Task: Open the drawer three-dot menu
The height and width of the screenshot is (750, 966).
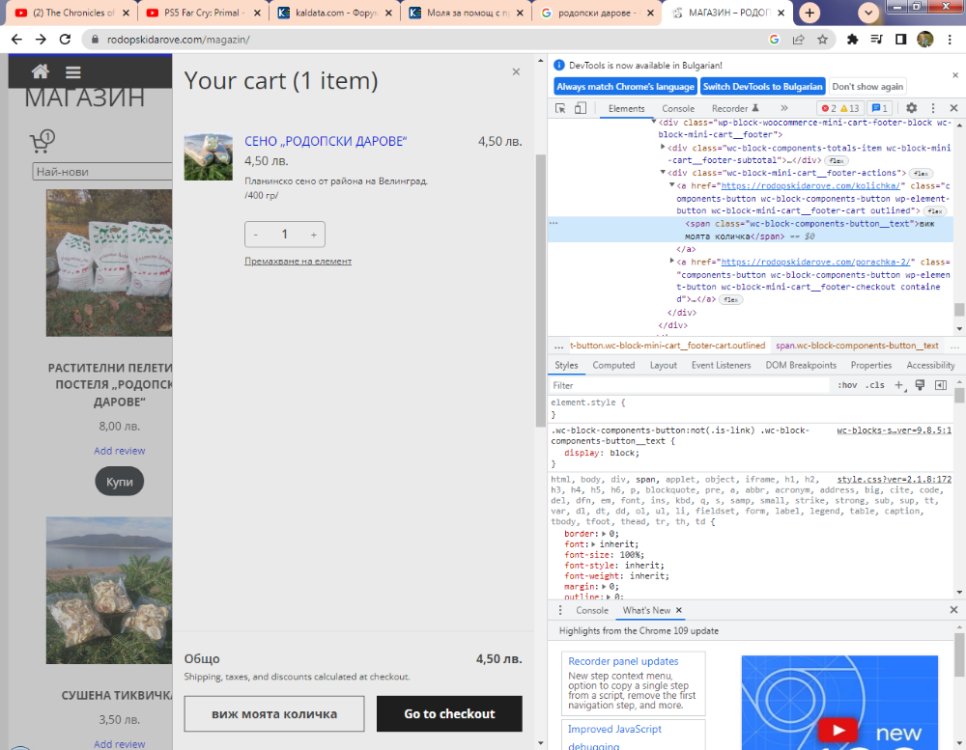Action: [560, 610]
